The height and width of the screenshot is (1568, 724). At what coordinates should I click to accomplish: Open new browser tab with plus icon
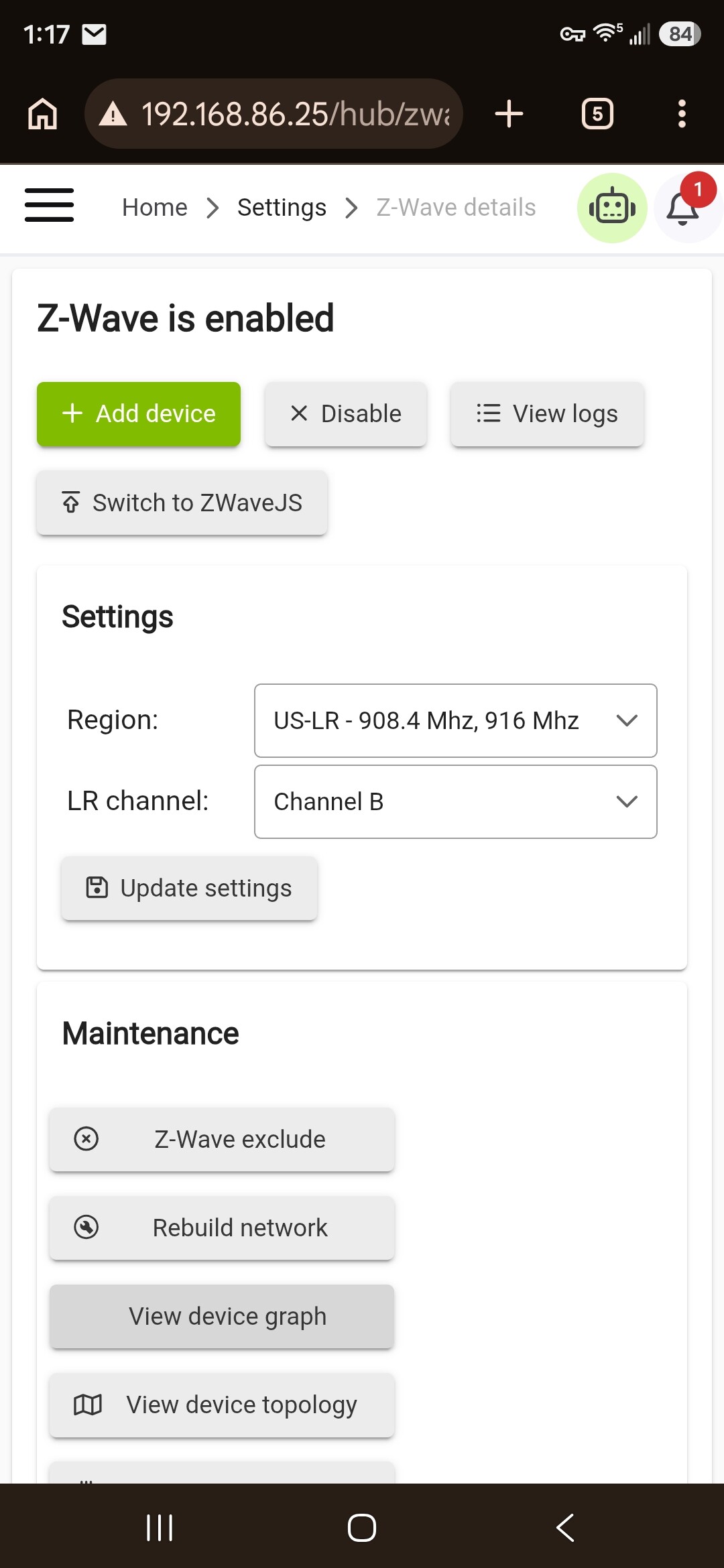click(x=509, y=113)
